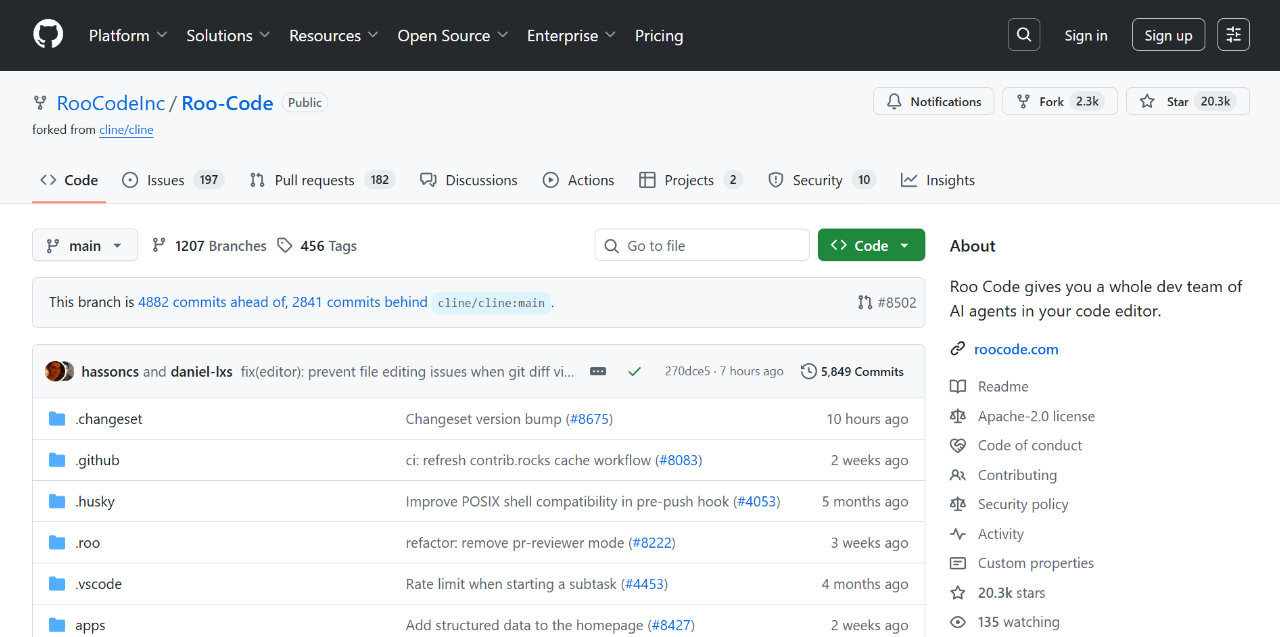Expand the Platform menu in header
Screen dimensions: 1280x637
pyautogui.click(x=128, y=36)
